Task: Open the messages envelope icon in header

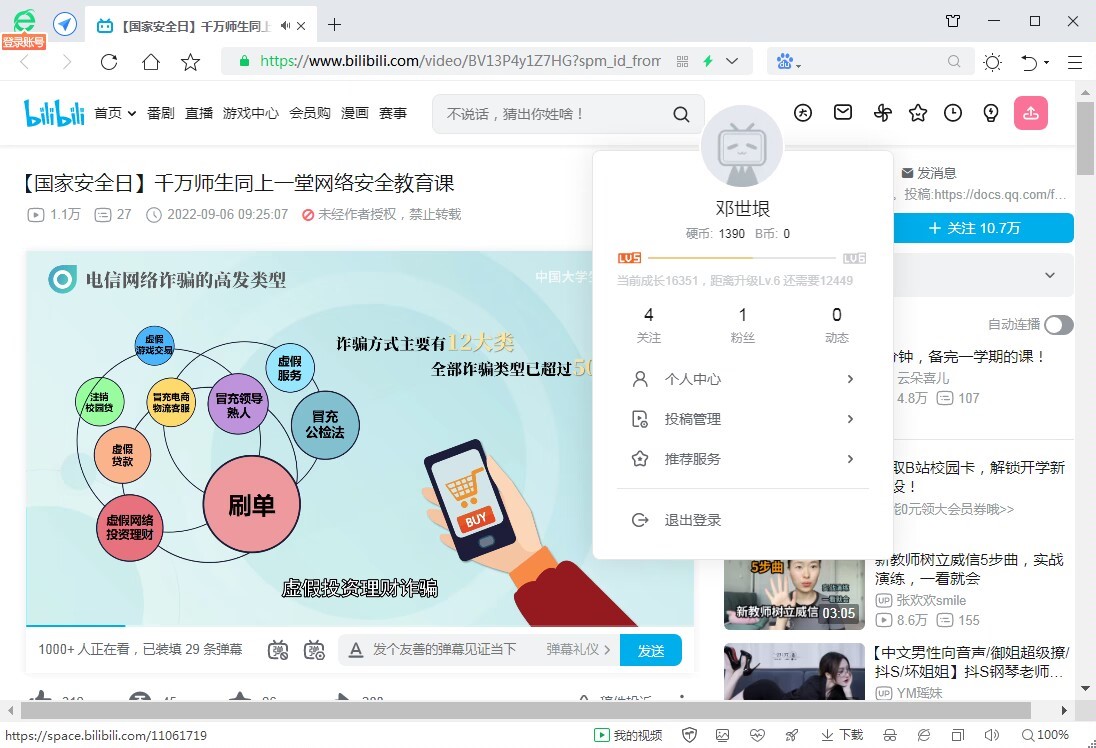Action: [843, 113]
